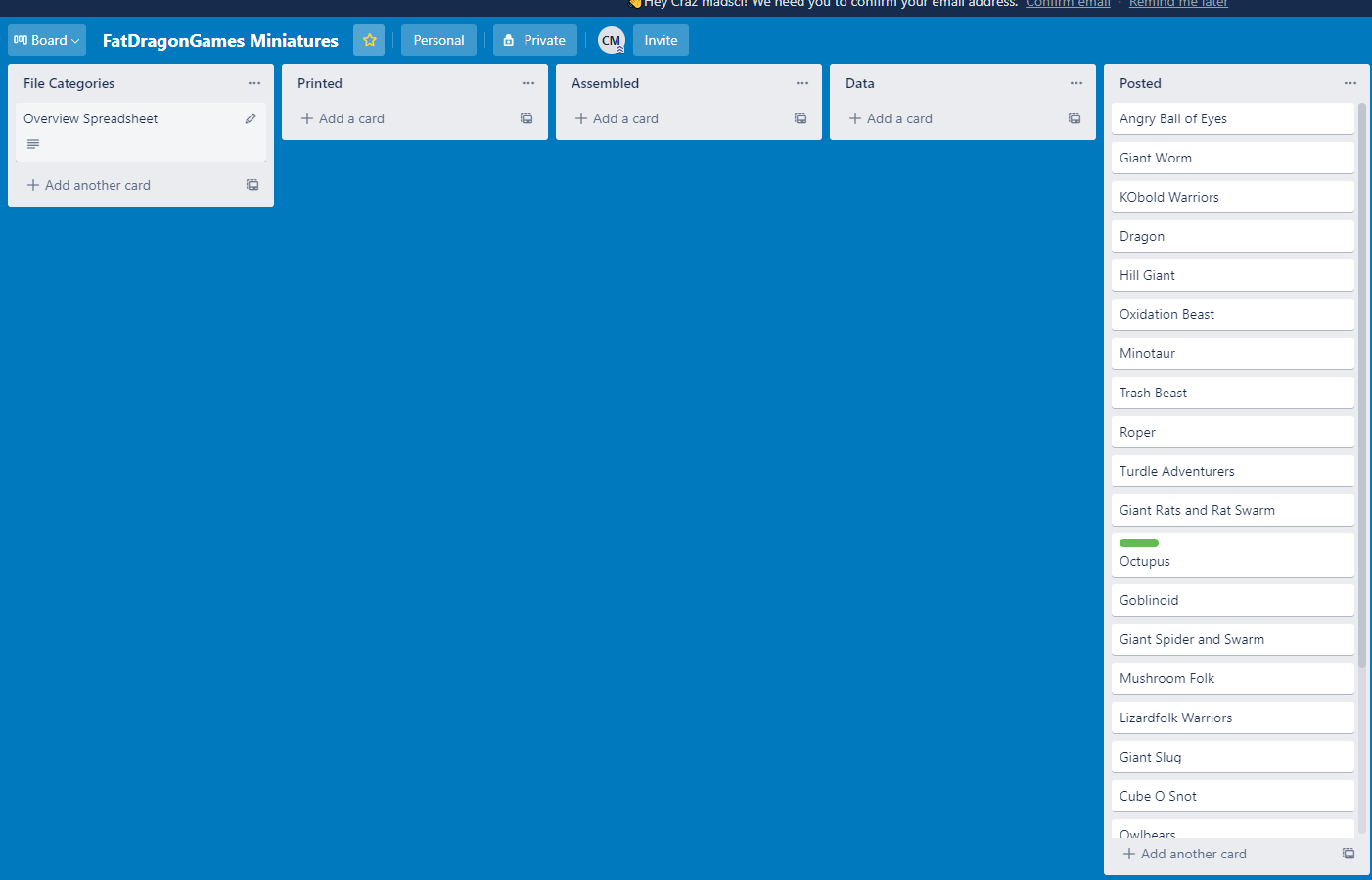
Task: Click the Confirm email link
Action: tap(1068, 4)
